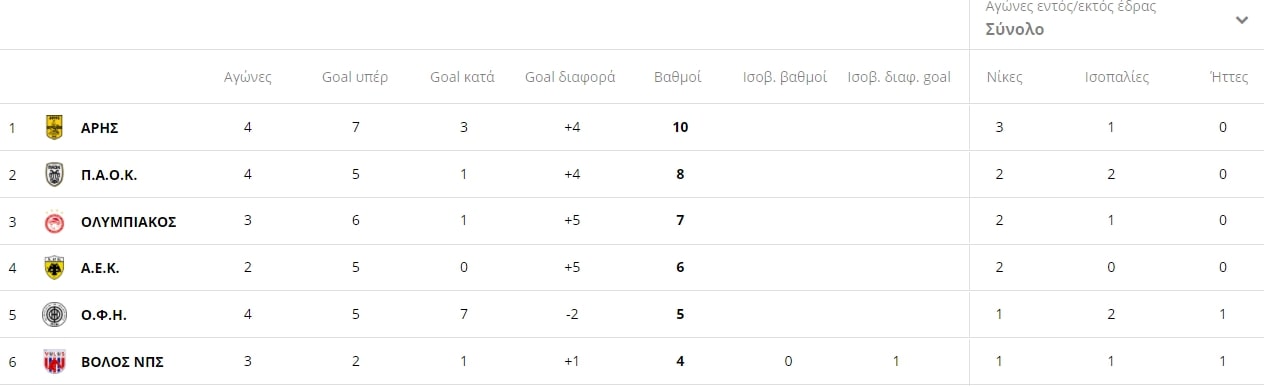The height and width of the screenshot is (386, 1264).
Task: Click the Ισοπαλίες column header
Action: 1117,77
